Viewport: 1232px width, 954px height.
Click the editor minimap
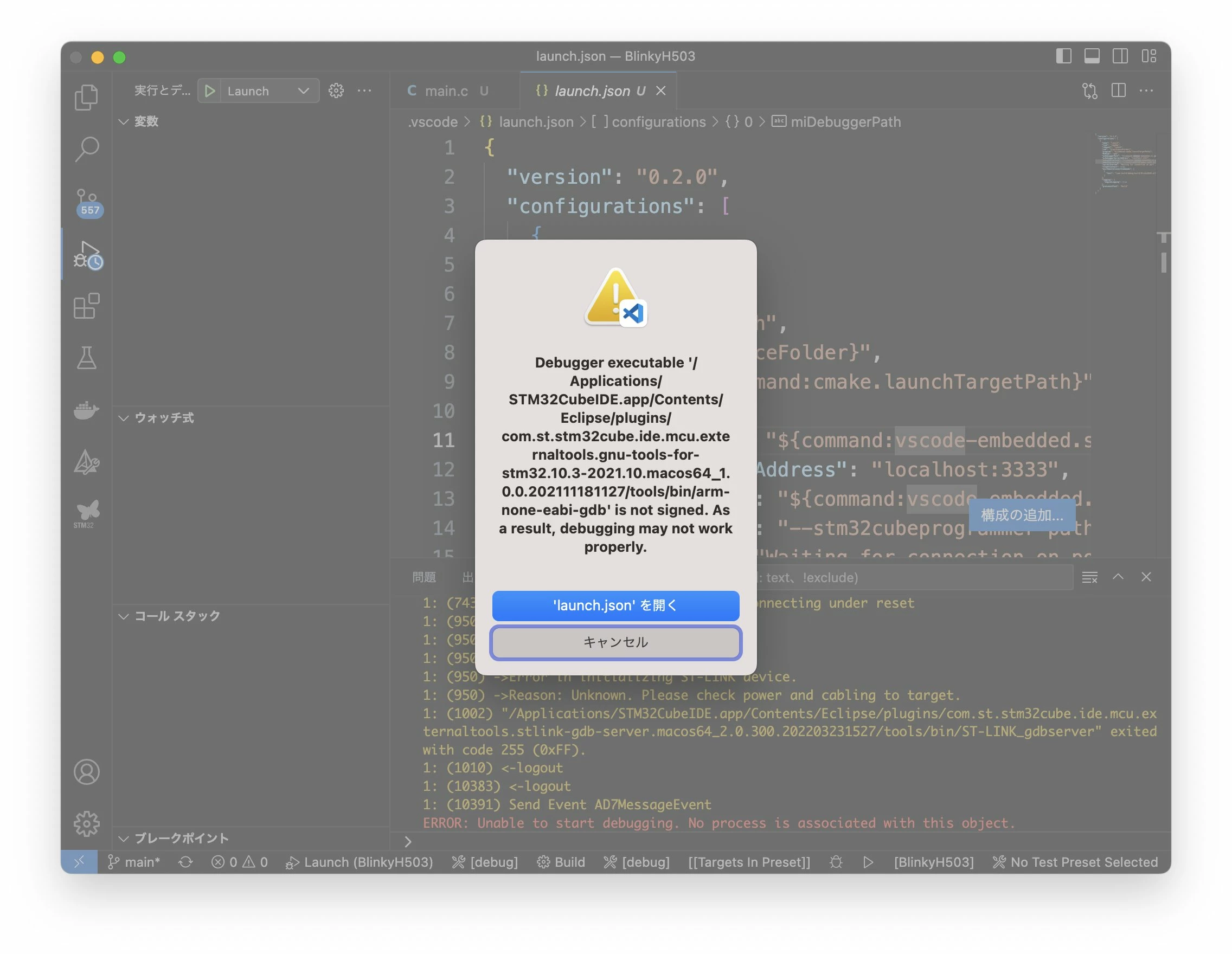pyautogui.click(x=1125, y=164)
